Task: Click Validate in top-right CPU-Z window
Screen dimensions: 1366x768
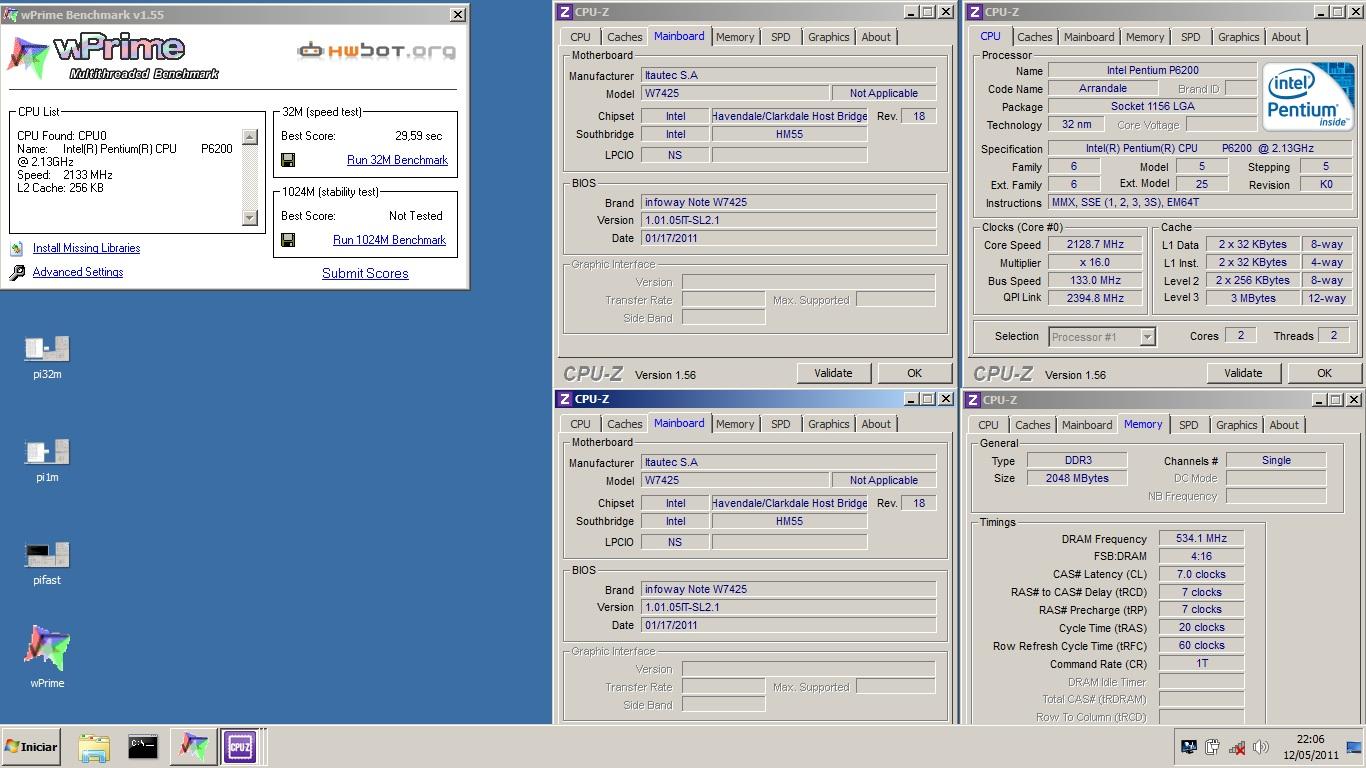Action: 1243,373
